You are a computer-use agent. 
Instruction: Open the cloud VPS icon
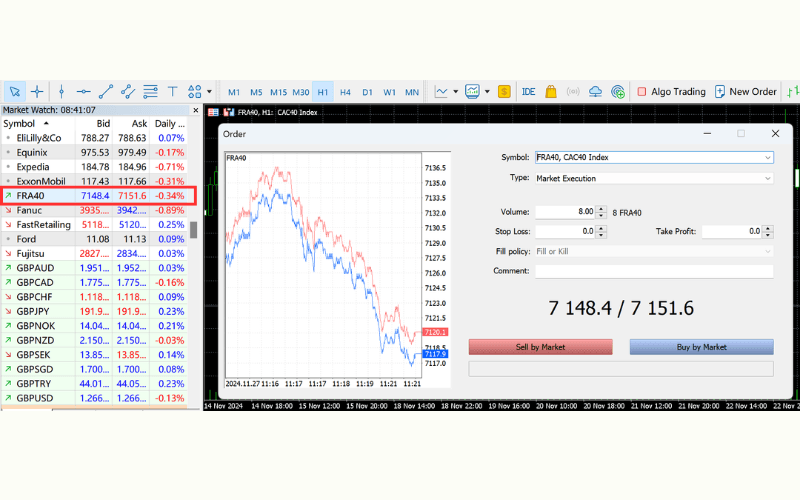[596, 91]
